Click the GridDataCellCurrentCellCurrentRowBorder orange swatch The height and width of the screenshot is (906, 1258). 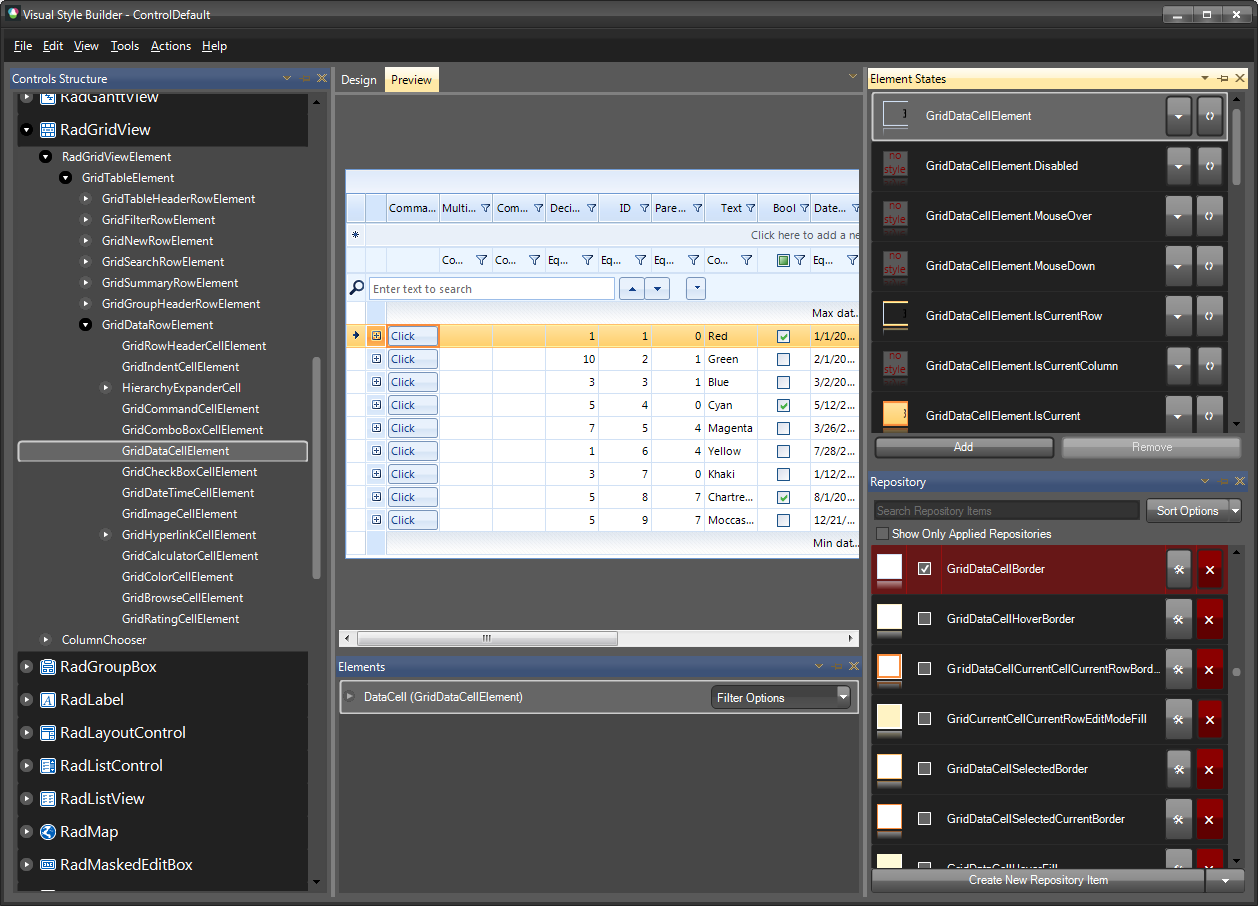pos(889,669)
